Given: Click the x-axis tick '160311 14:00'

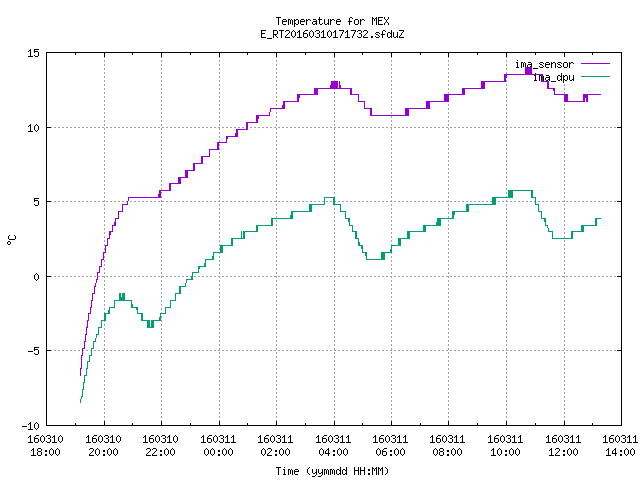Looking at the screenshot, I should (620, 446).
